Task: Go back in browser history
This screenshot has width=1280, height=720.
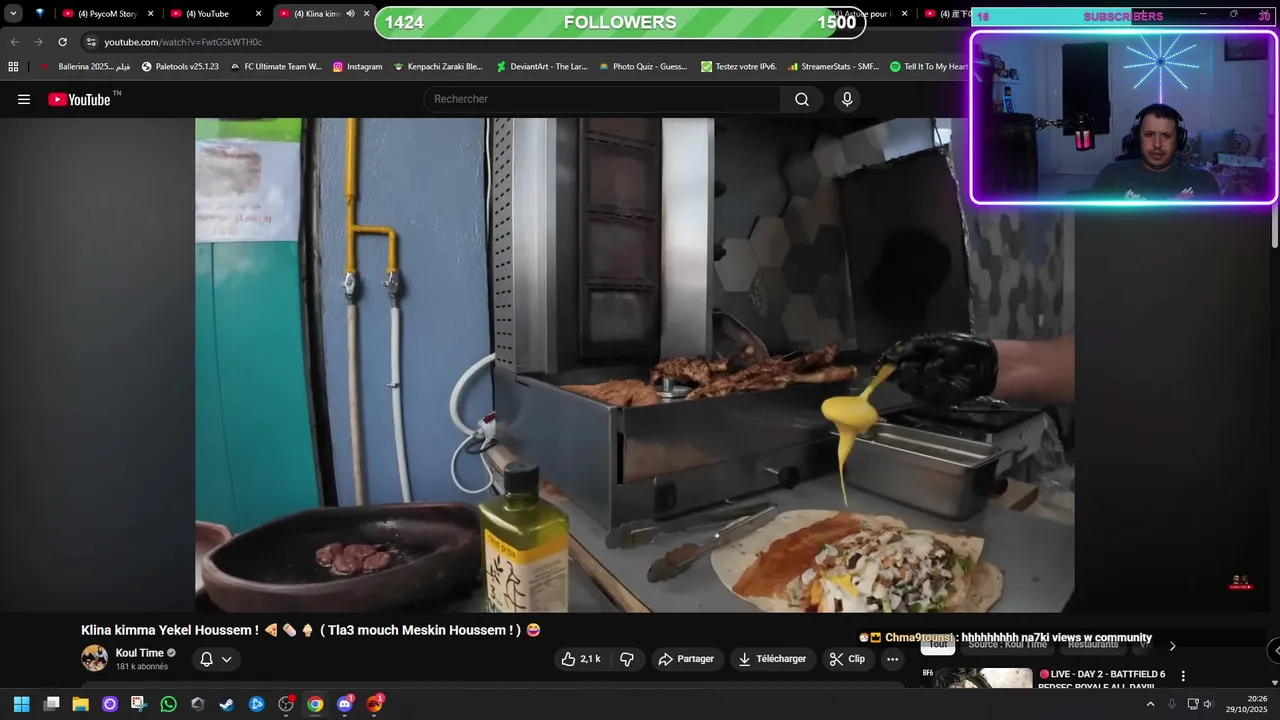Action: (15, 42)
